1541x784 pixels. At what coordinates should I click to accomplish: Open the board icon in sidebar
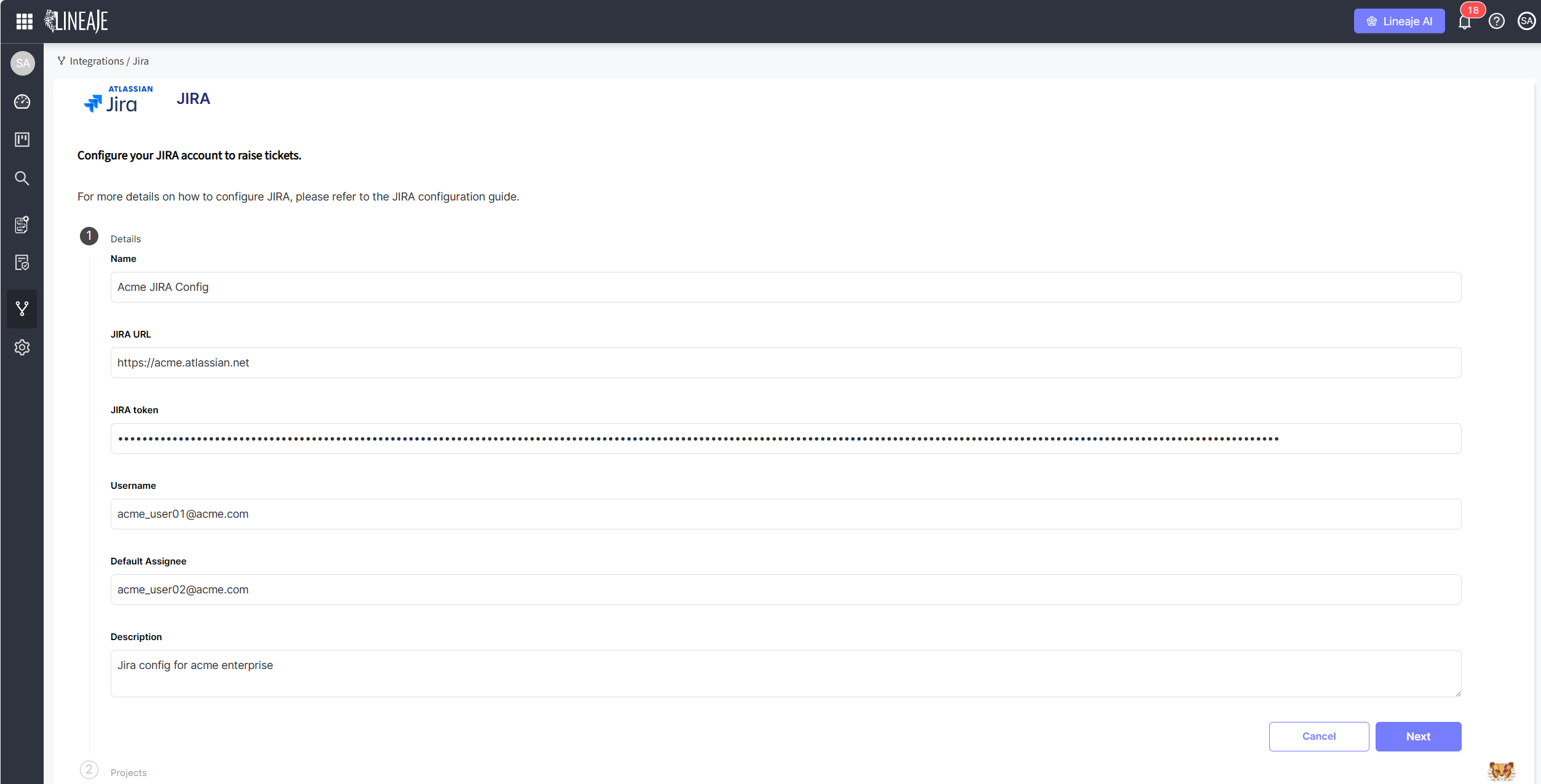click(x=22, y=140)
